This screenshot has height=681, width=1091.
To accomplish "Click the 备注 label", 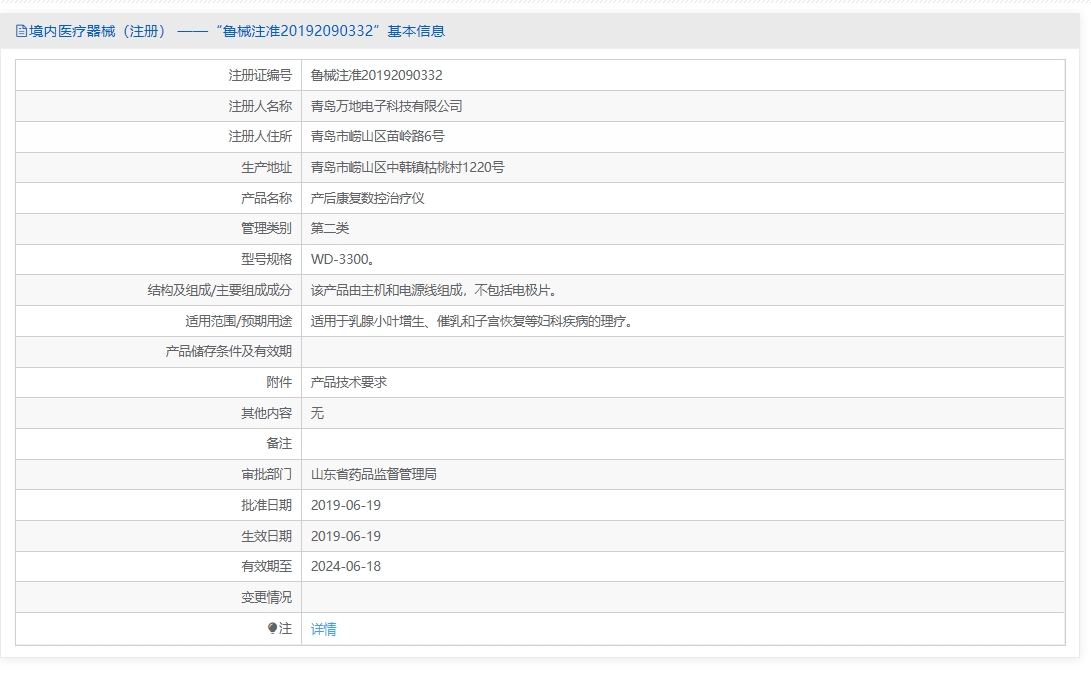I will [x=279, y=443].
